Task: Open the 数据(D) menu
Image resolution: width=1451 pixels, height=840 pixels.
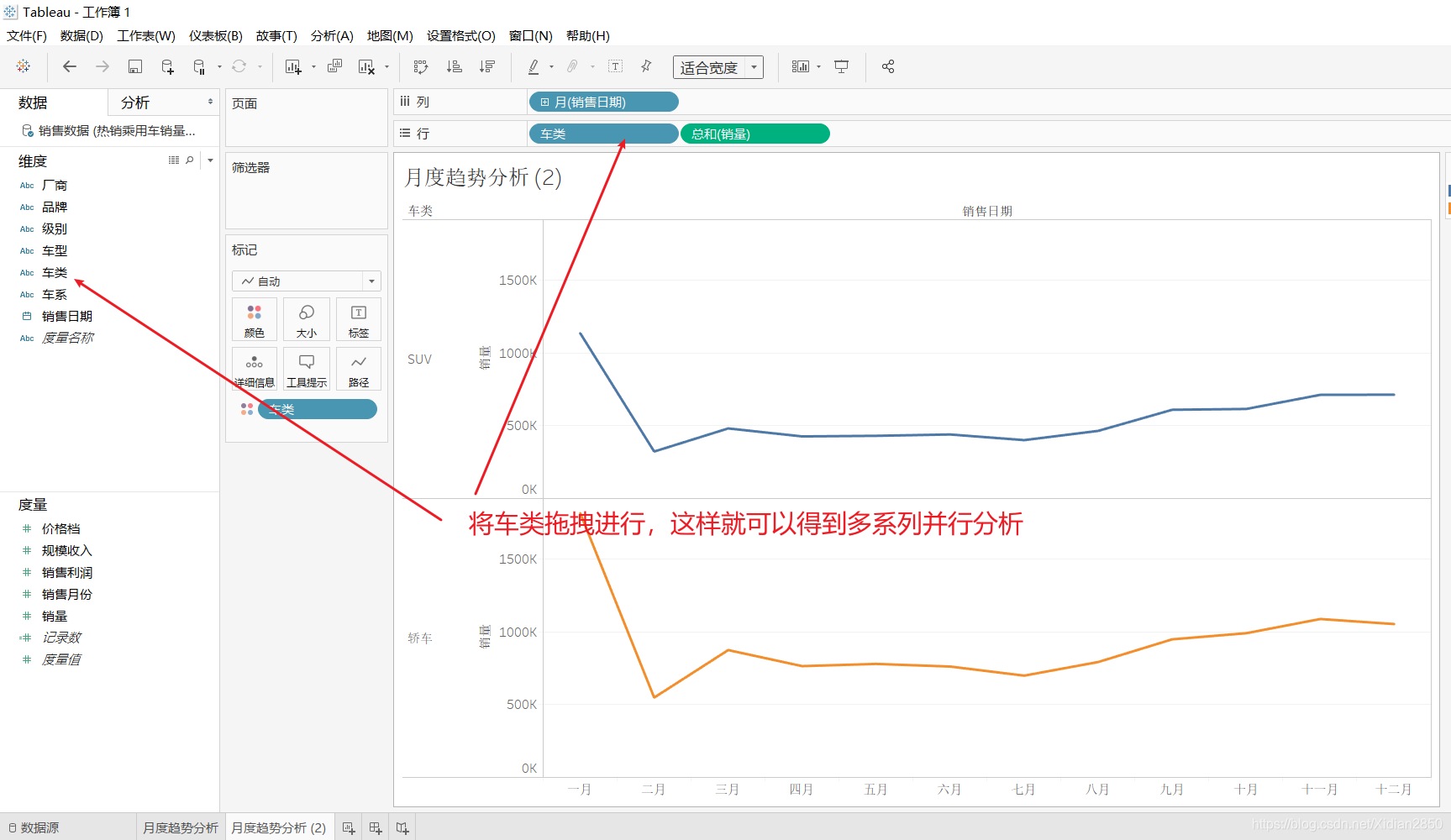Action: (81, 36)
